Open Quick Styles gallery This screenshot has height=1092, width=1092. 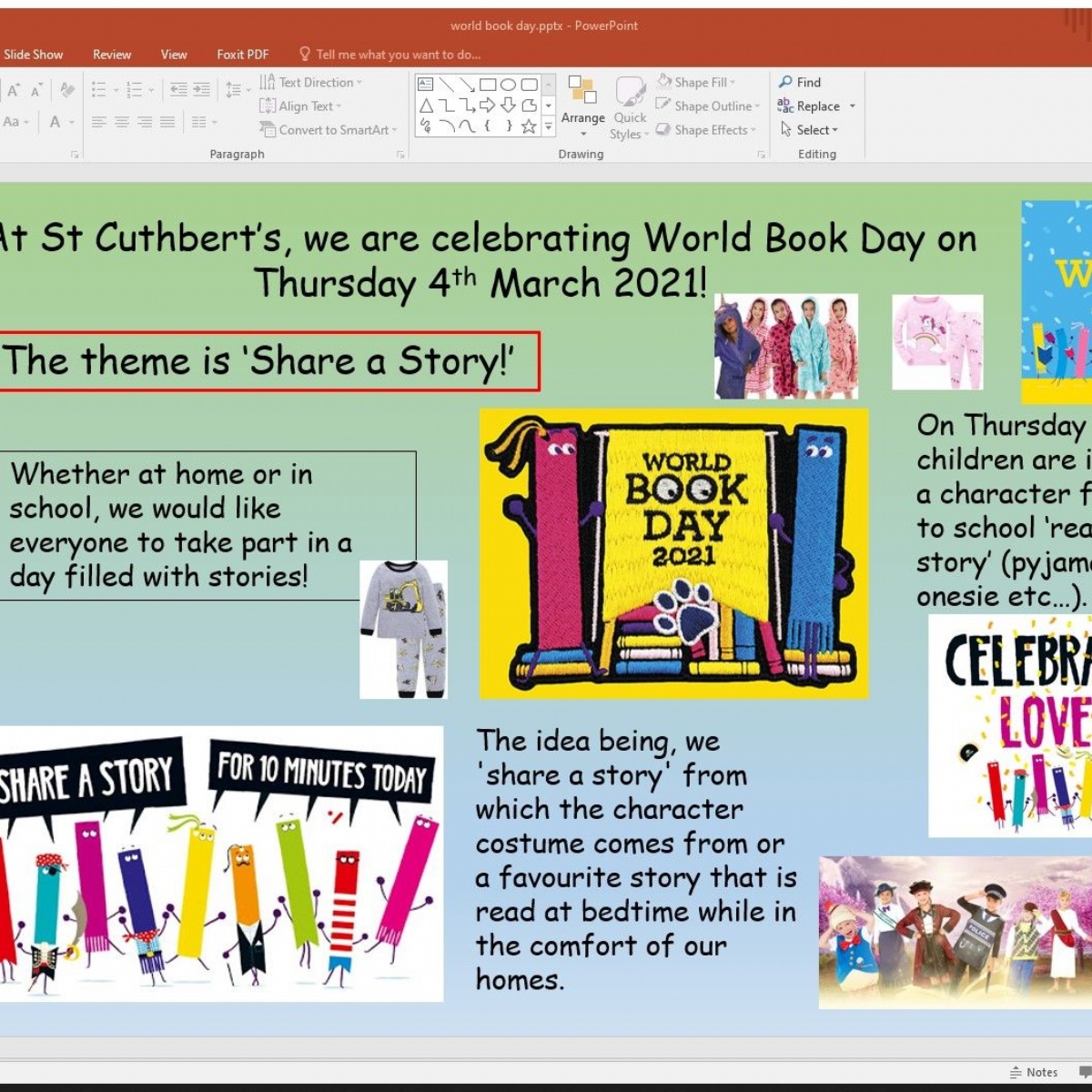point(630,107)
